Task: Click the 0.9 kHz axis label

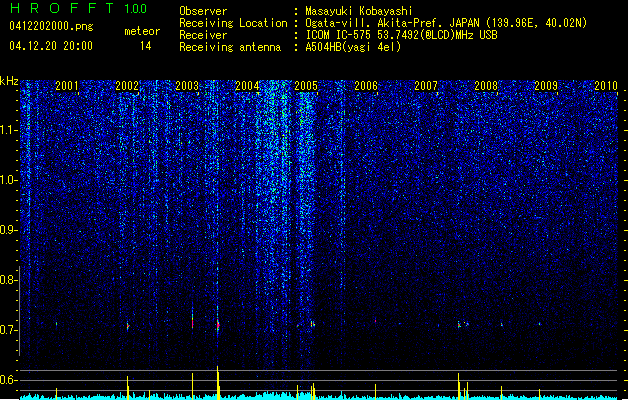Action: tap(9, 230)
